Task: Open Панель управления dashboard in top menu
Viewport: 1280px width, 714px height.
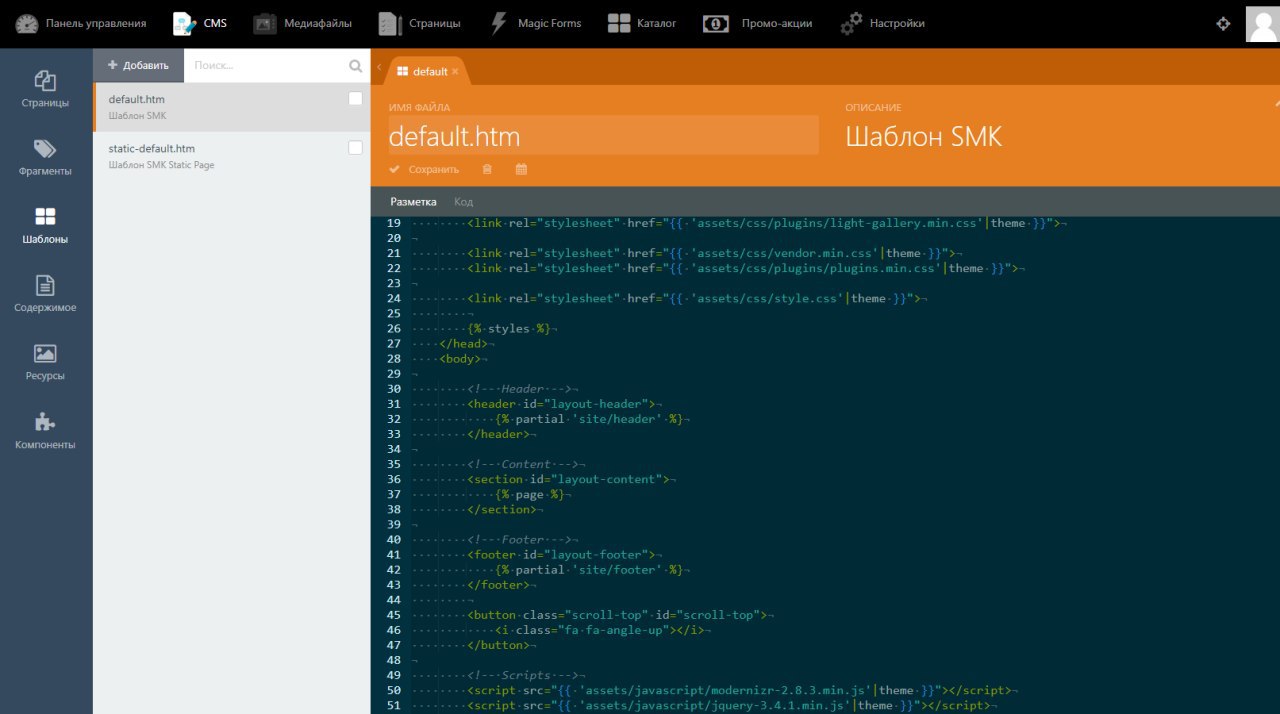Action: point(80,23)
